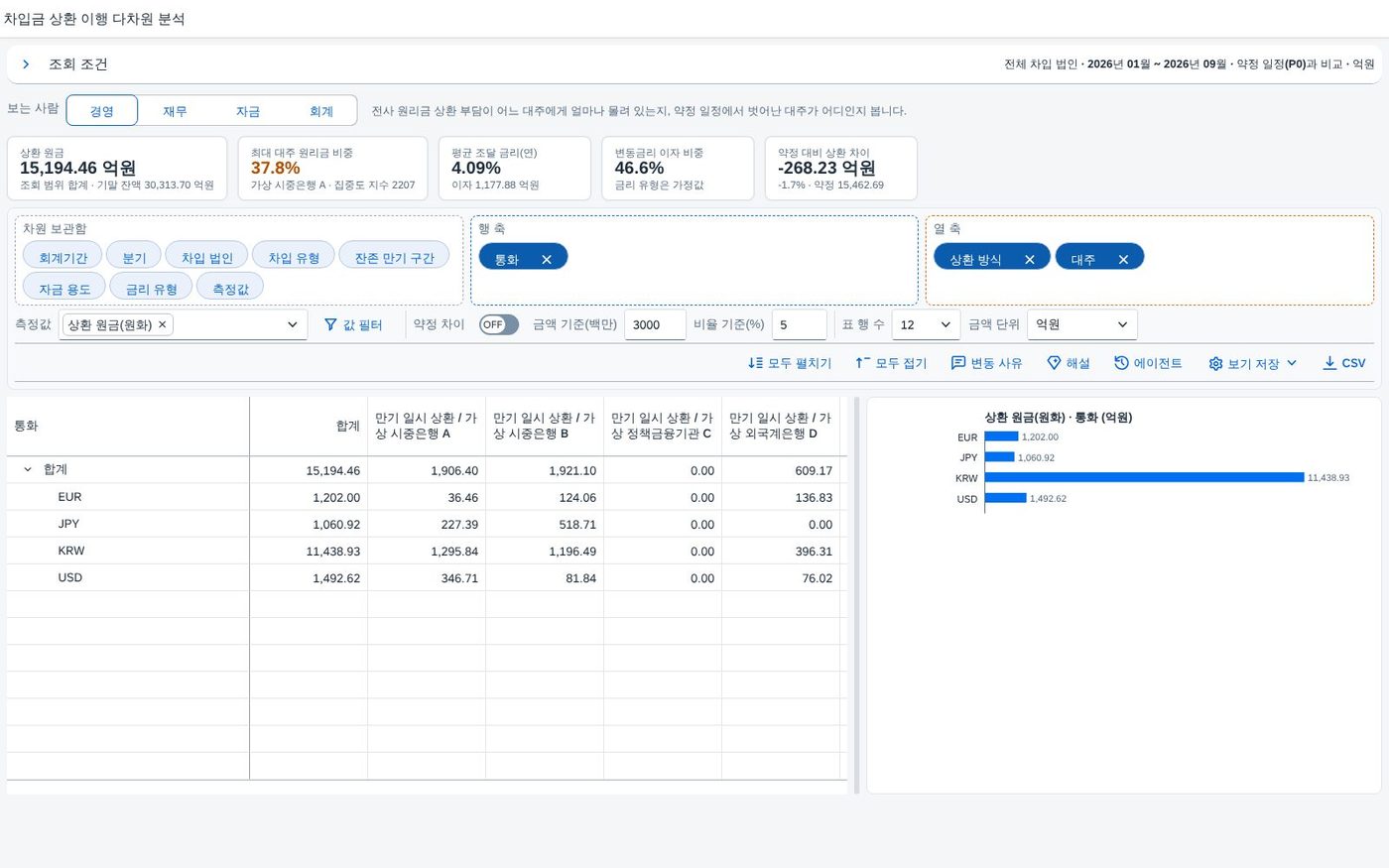
Task: Click the 평균 조달 금리(연) KPI card
Action: pyautogui.click(x=515, y=169)
